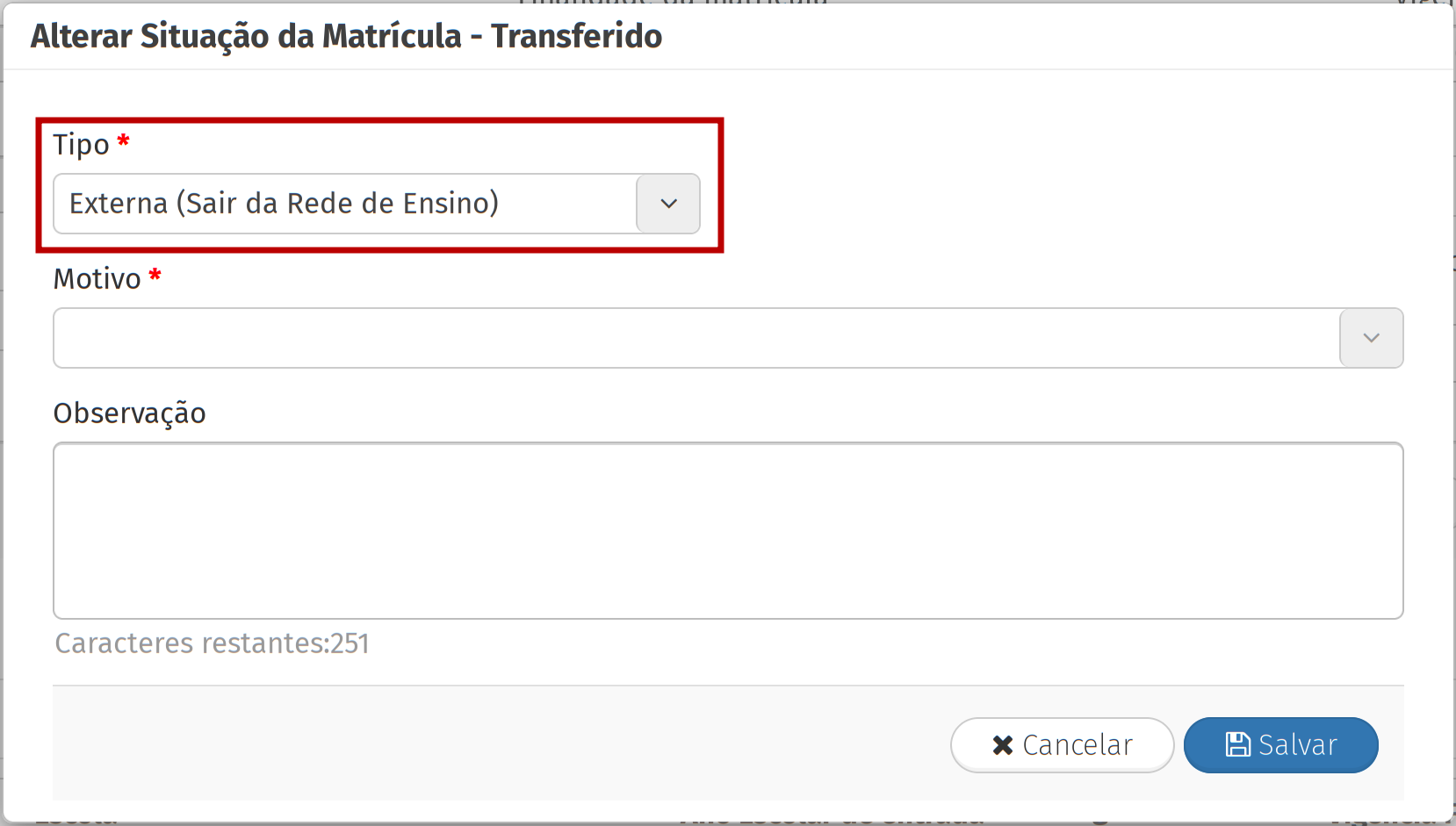Expand the Tipo dropdown chevron arrow
Screen dimensions: 1456x826
pos(668,204)
